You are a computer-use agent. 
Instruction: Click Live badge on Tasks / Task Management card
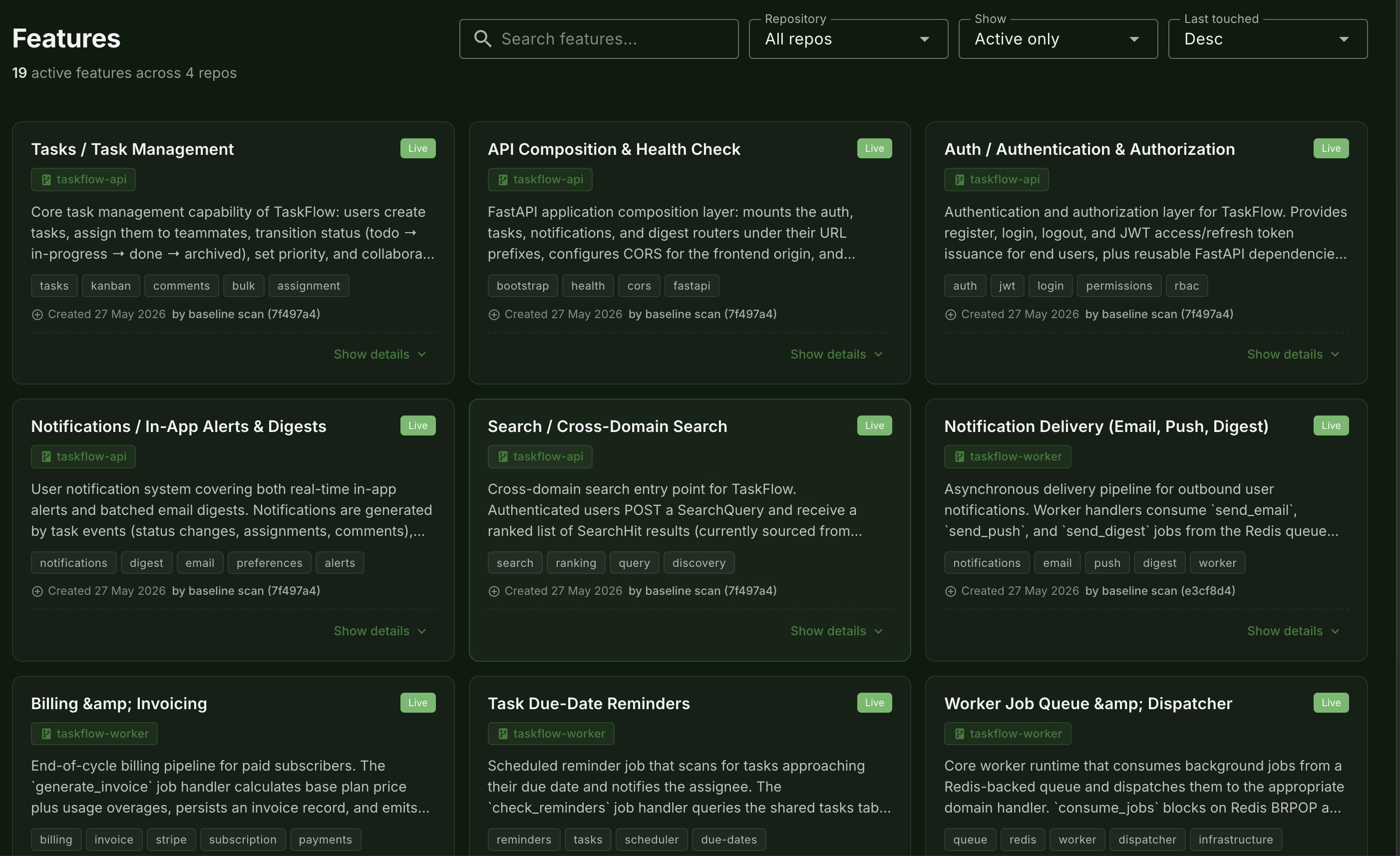tap(417, 148)
